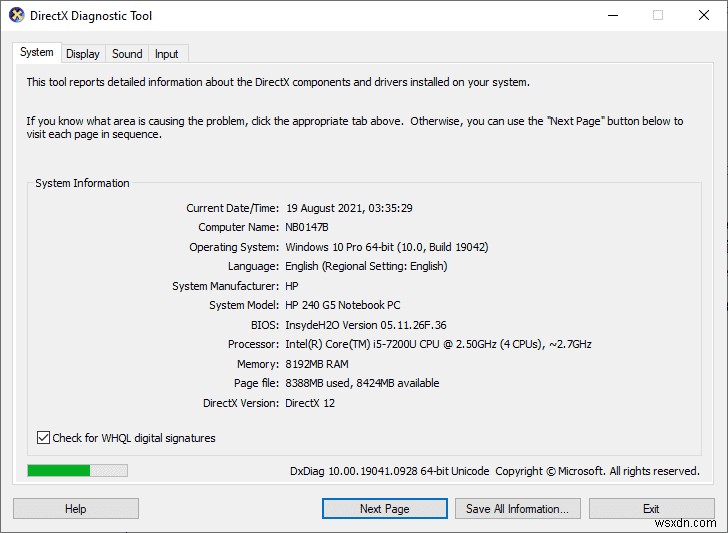728x533 pixels.
Task: Click the Operating System value text
Action: (386, 247)
